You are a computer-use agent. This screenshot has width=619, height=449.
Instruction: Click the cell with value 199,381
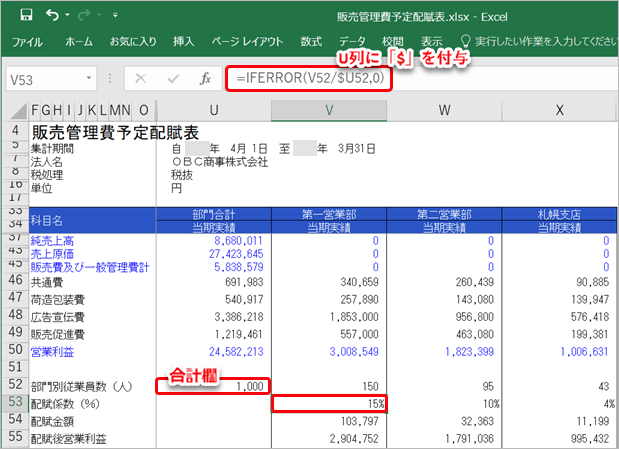click(589, 334)
